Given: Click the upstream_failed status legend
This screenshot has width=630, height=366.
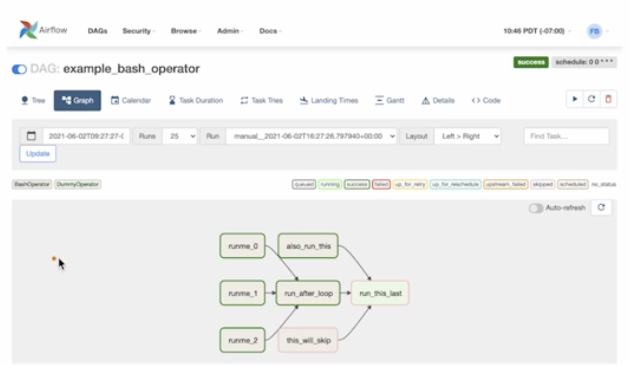Looking at the screenshot, I should coord(505,184).
